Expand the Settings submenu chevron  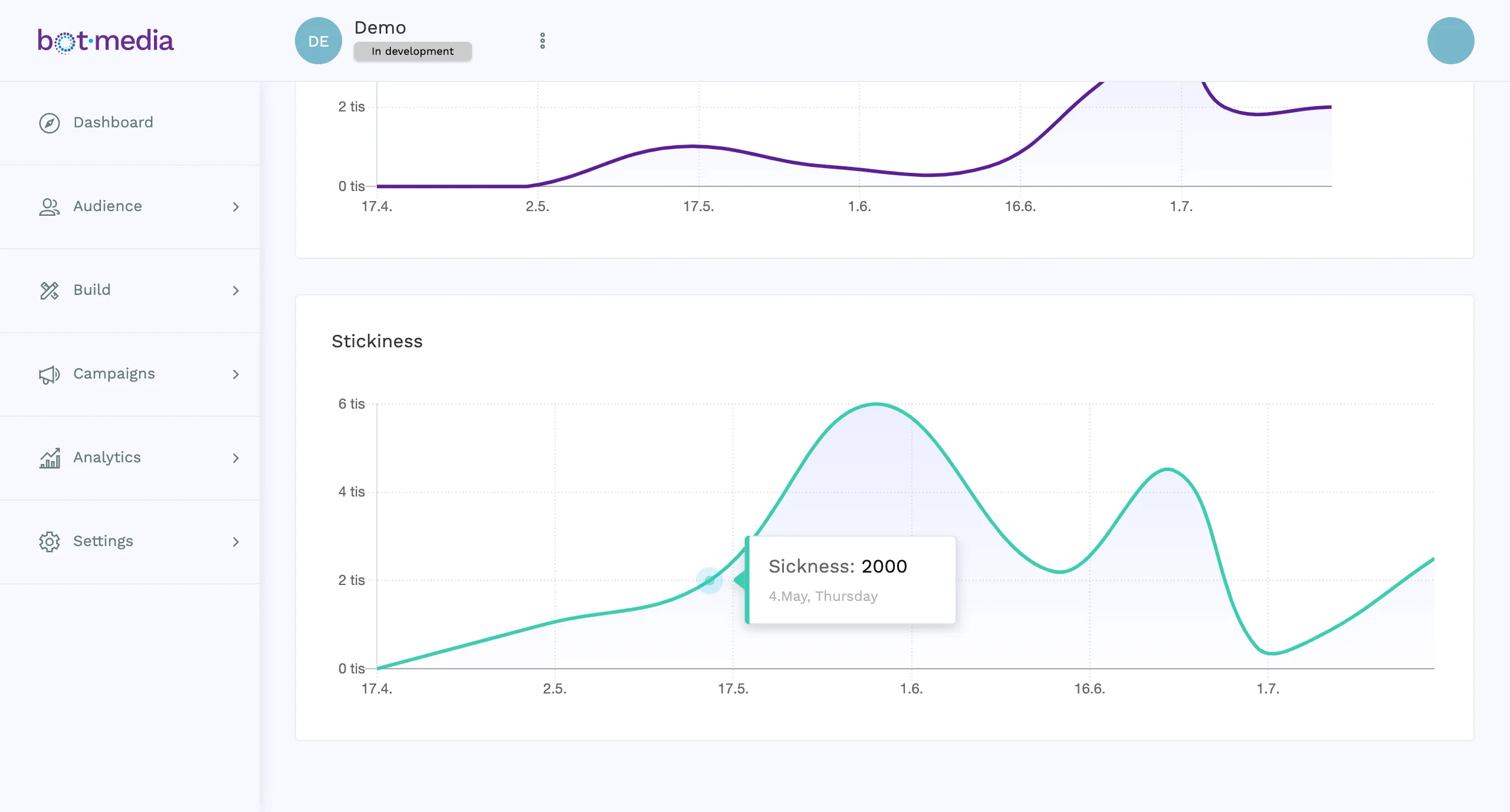(x=236, y=541)
